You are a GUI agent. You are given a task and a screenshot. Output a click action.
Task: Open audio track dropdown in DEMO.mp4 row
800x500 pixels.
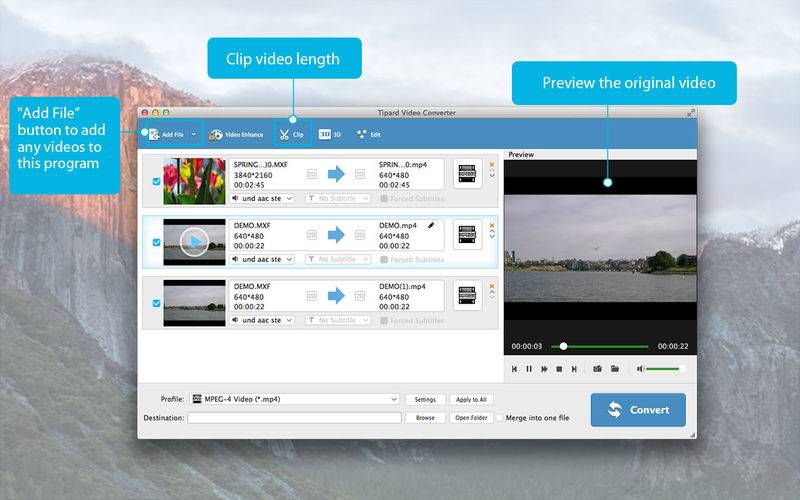(x=262, y=259)
